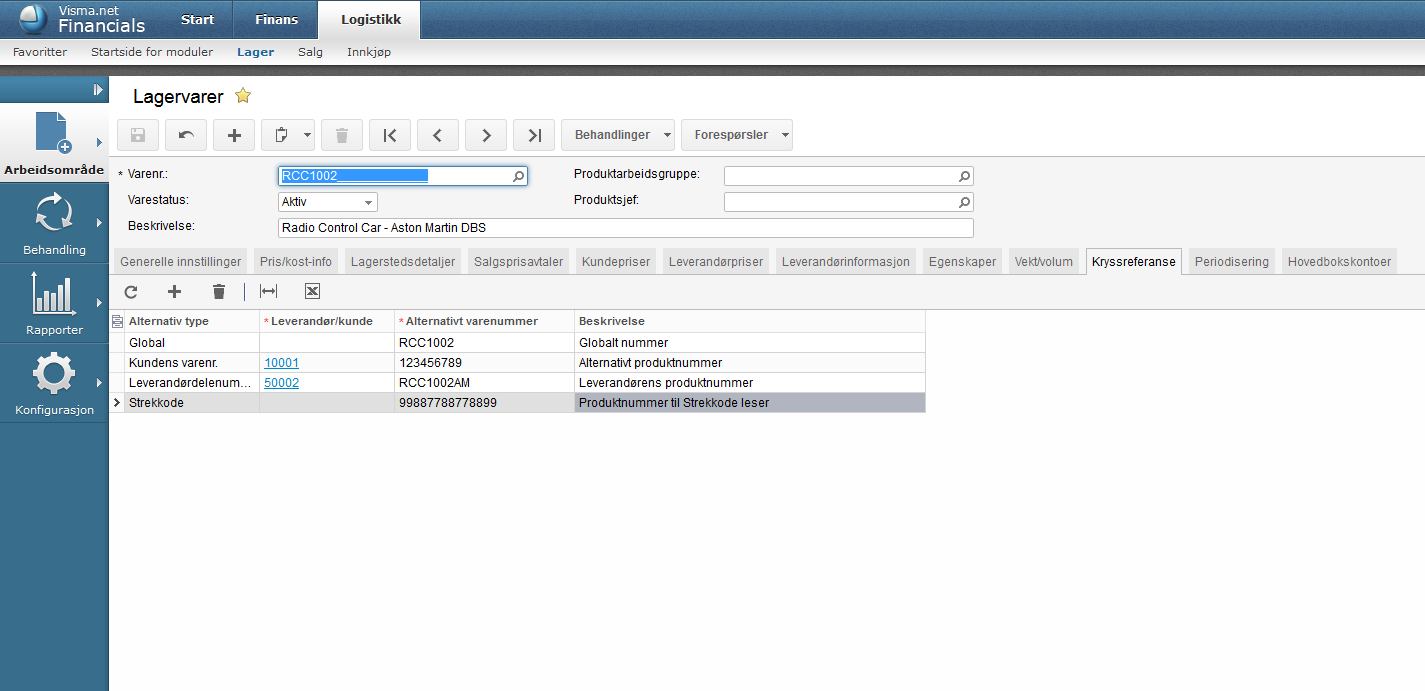This screenshot has height=691, width=1425.
Task: Click 'Produktnummer til Strekkode leser' cell
Action: coord(750,403)
